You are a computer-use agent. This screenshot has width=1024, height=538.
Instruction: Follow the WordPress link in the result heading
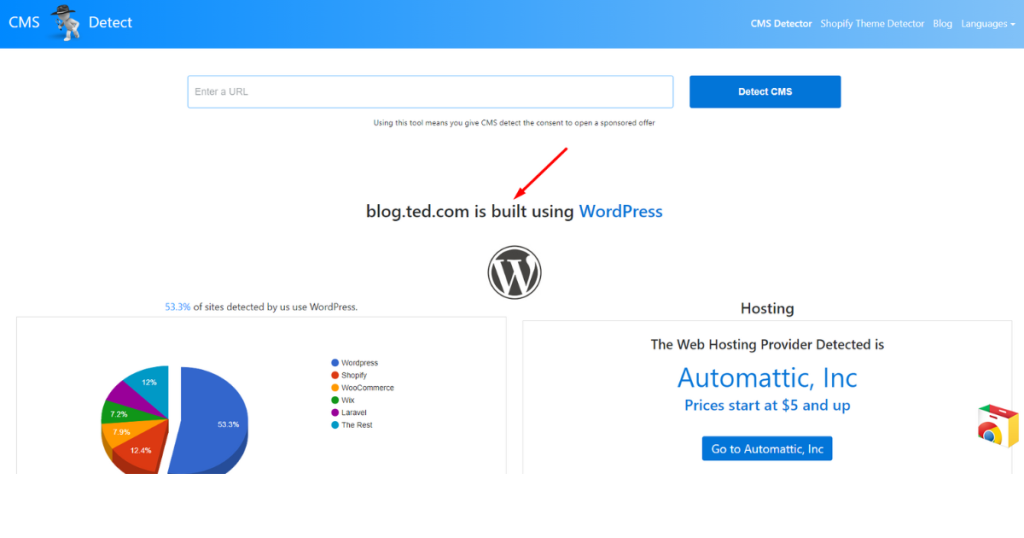(x=620, y=211)
